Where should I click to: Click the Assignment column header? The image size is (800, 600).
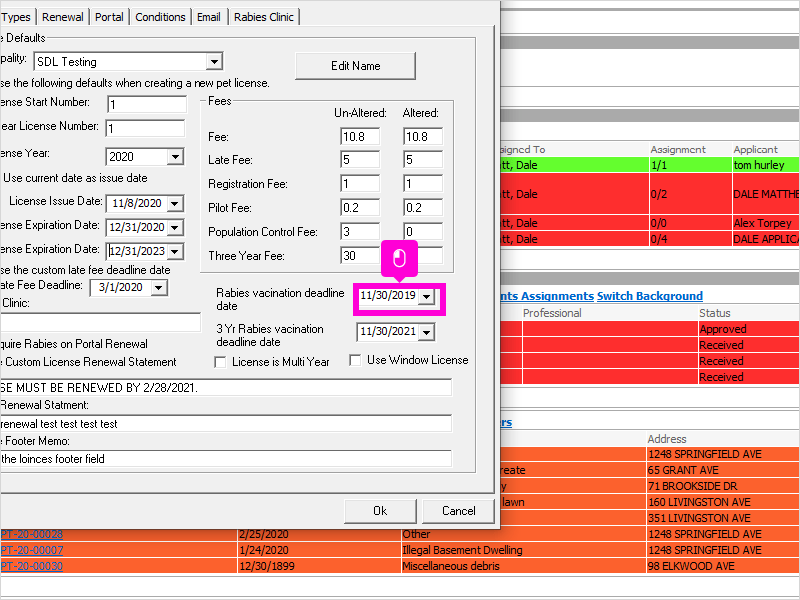pyautogui.click(x=690, y=149)
